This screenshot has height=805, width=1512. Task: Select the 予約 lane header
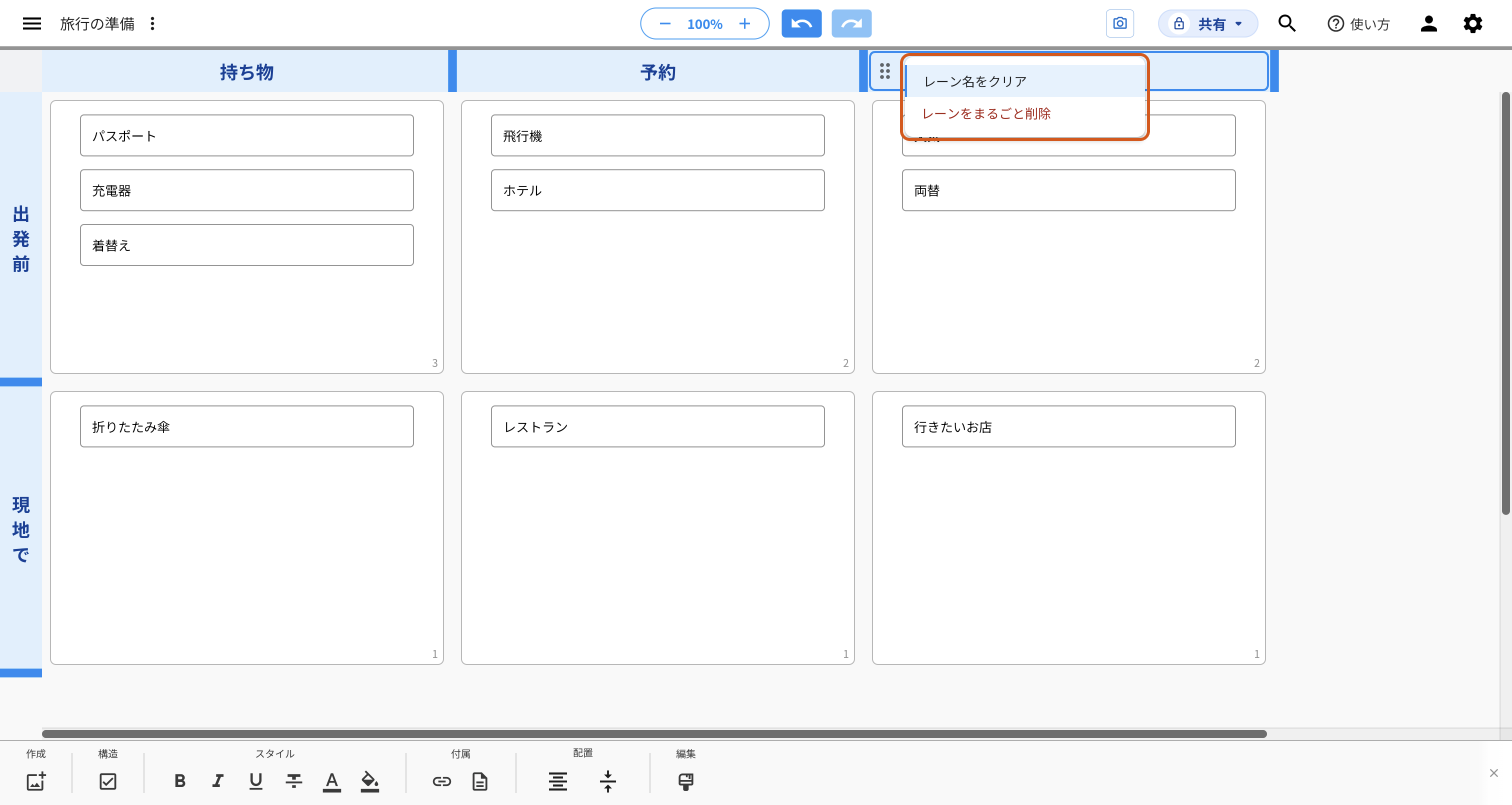click(x=658, y=72)
